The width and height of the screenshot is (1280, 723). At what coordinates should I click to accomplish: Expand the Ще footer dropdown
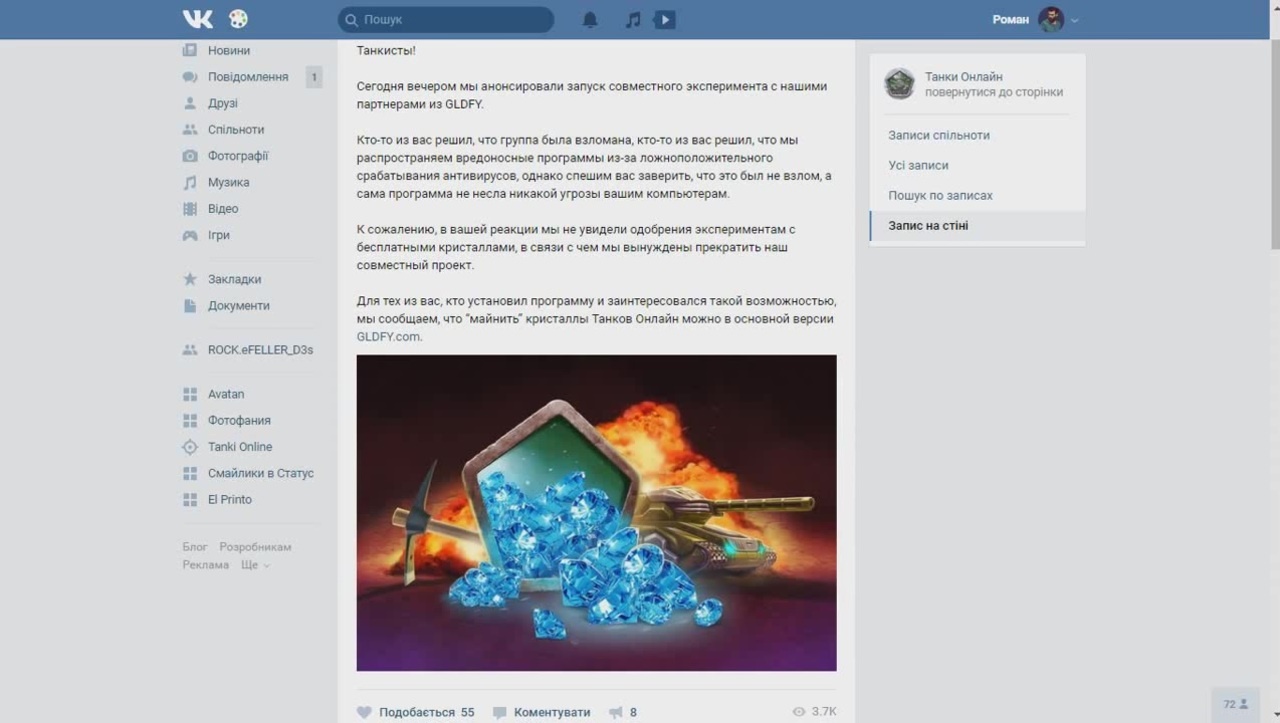[x=255, y=565]
